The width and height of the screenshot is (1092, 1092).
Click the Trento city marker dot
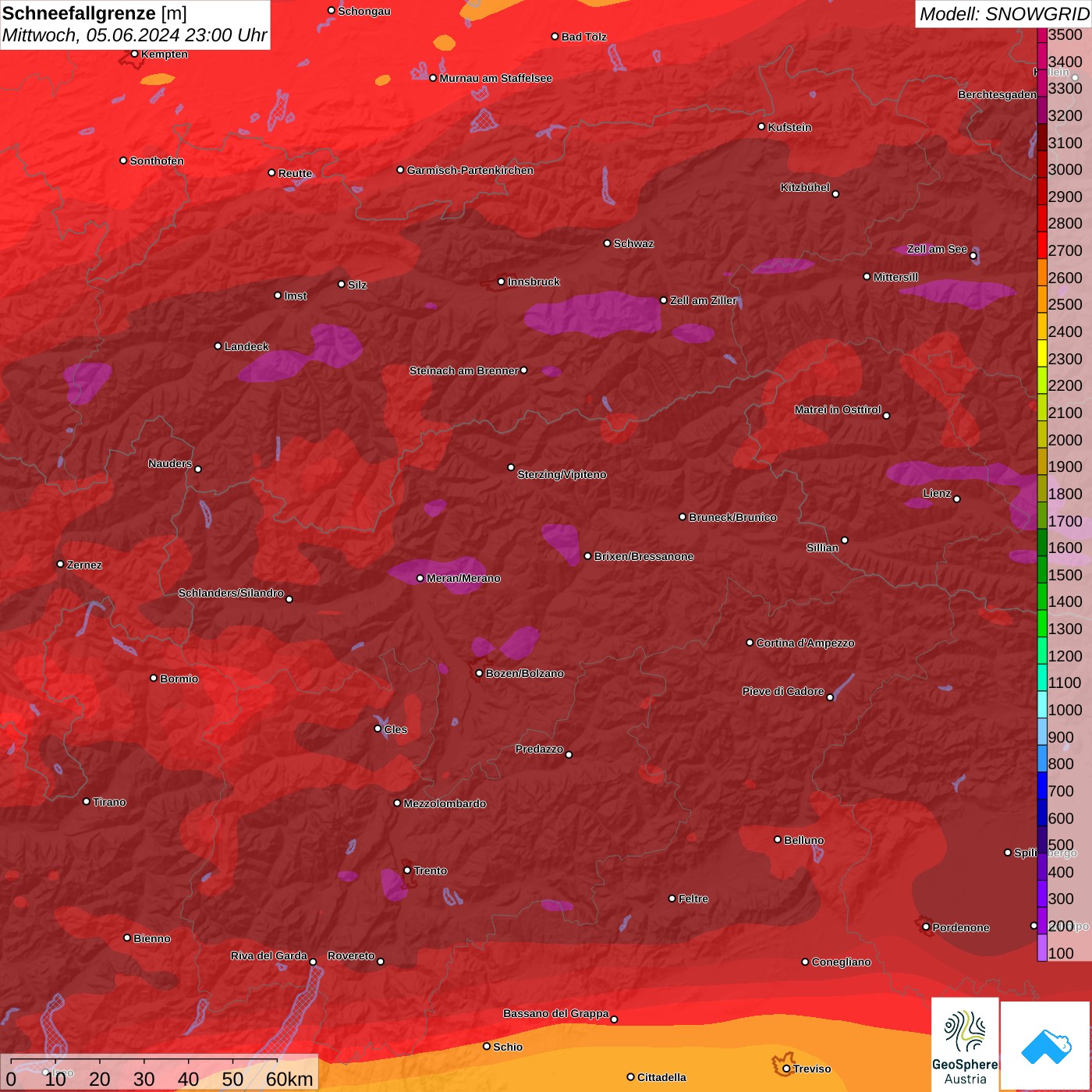[407, 870]
